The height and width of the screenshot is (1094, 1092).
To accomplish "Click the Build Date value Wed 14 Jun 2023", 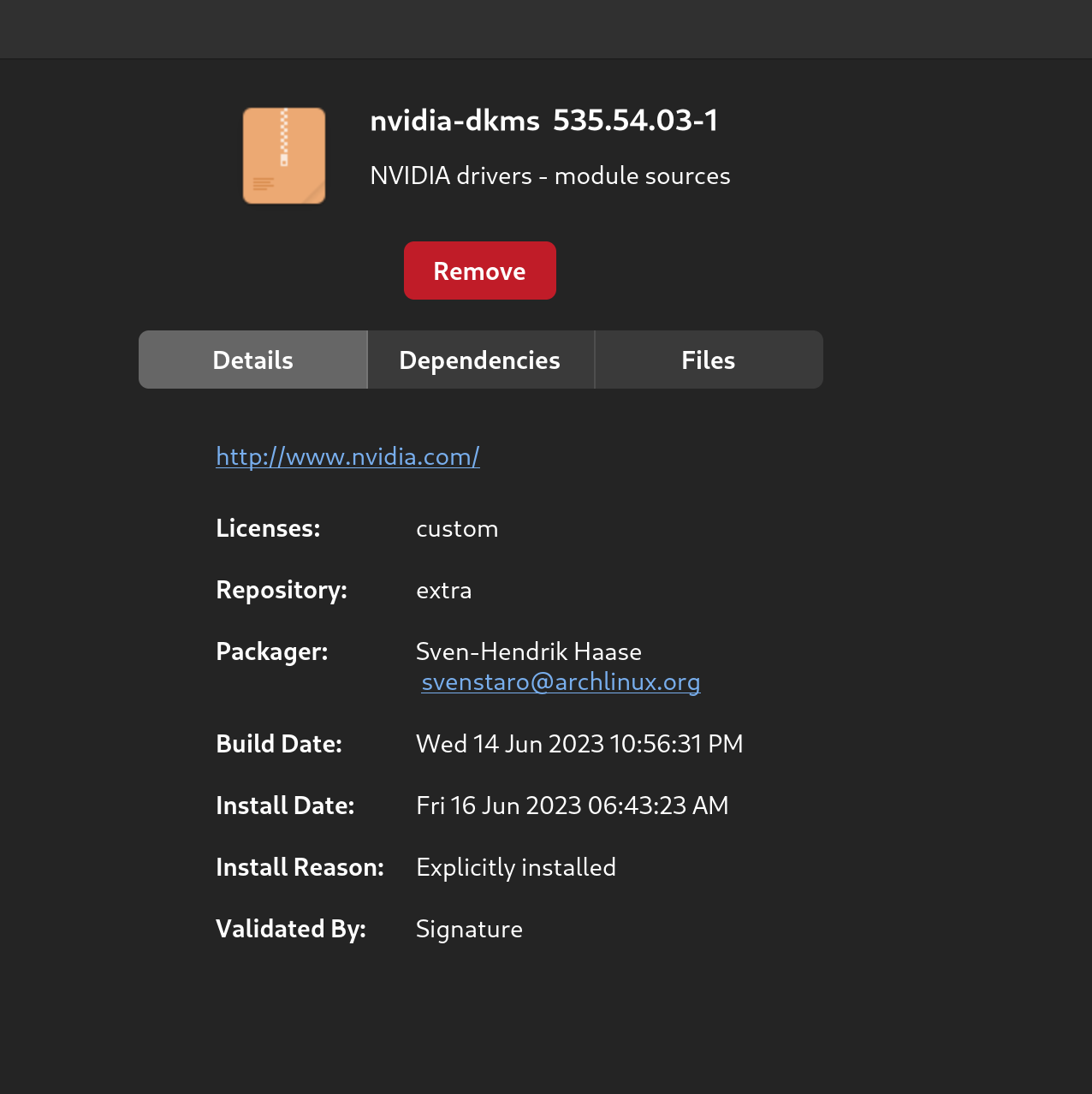I will point(579,744).
